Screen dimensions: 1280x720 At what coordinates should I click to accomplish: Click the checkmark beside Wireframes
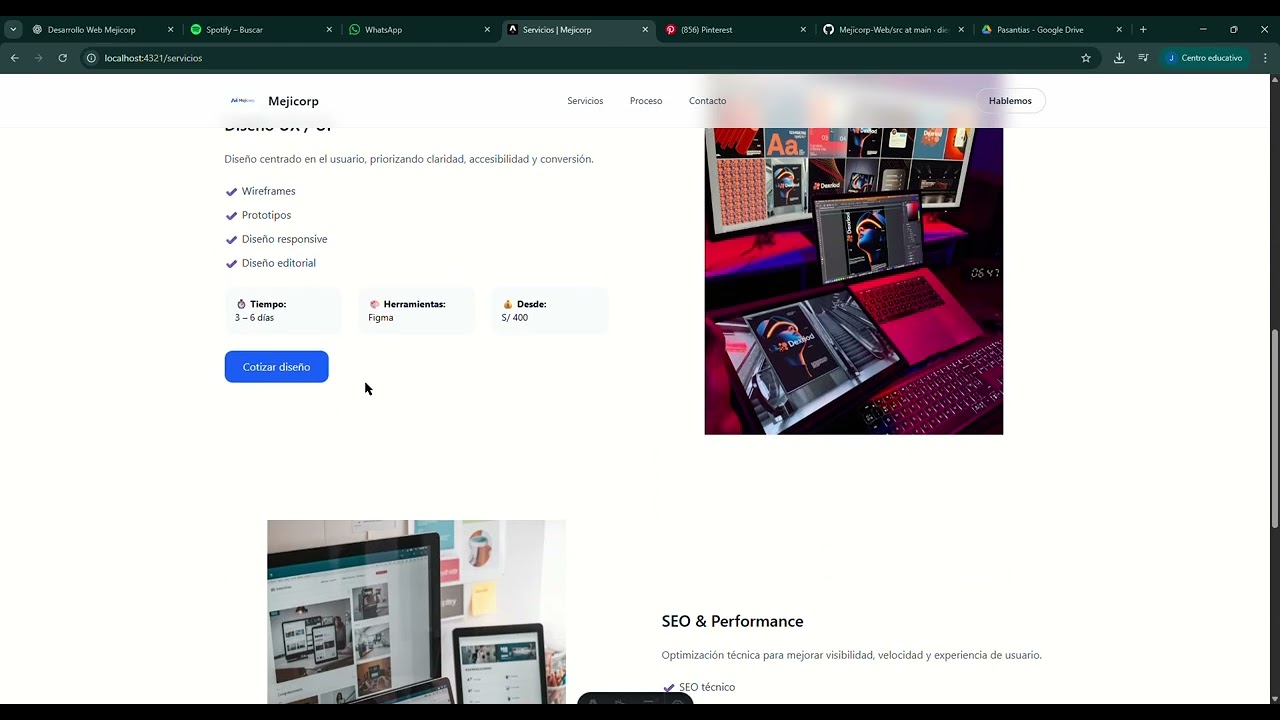pos(231,192)
